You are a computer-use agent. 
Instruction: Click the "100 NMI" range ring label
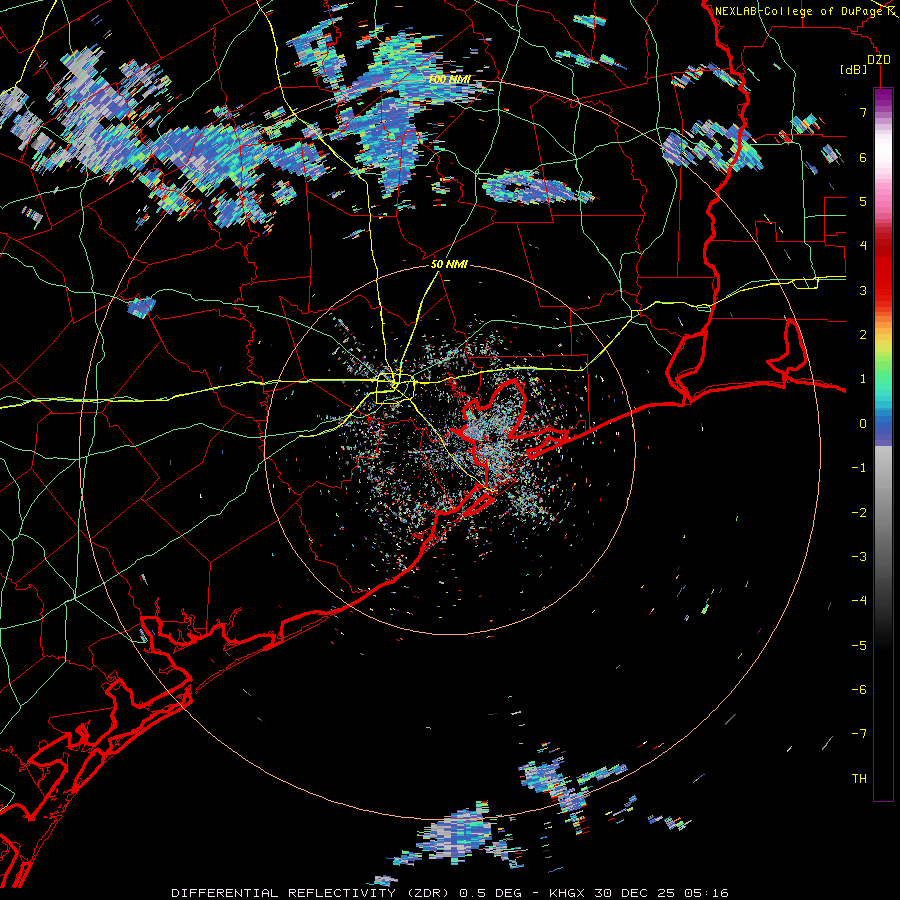tap(448, 79)
